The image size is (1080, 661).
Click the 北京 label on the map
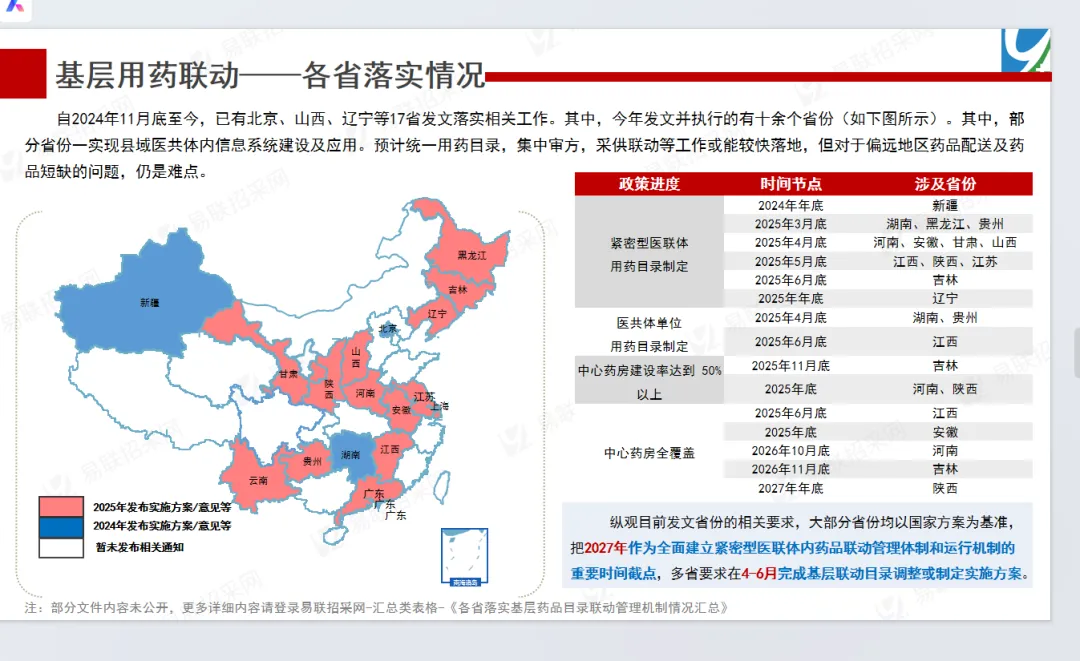click(388, 328)
